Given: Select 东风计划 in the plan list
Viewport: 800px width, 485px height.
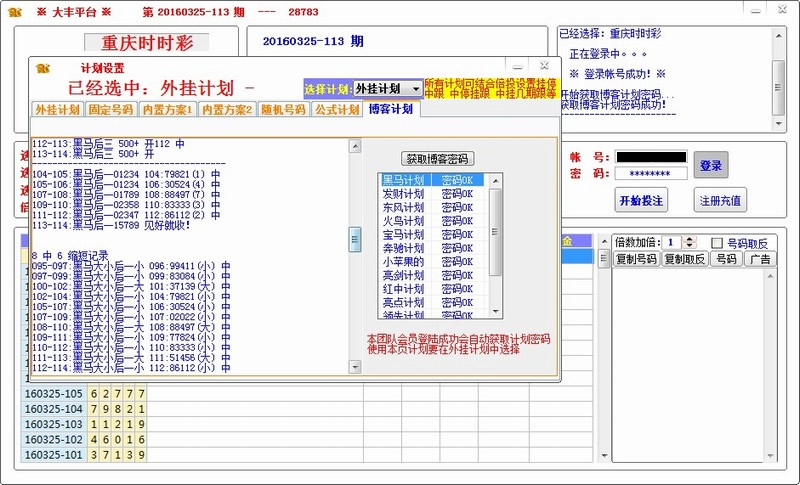Looking at the screenshot, I should coord(433,208).
